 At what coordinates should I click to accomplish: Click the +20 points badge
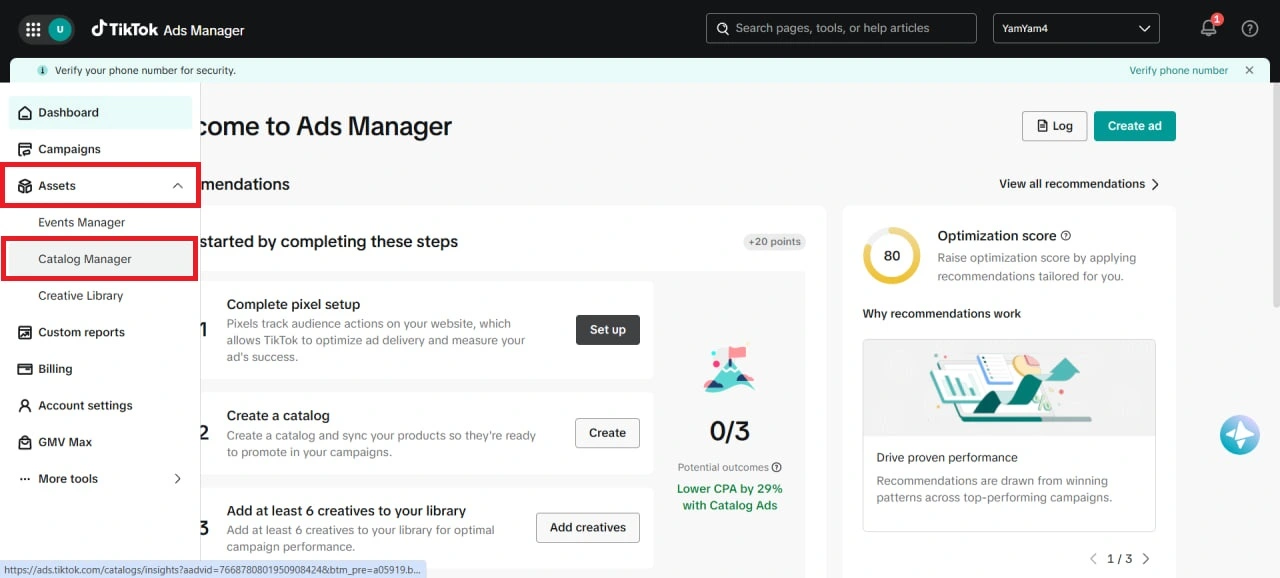(775, 242)
